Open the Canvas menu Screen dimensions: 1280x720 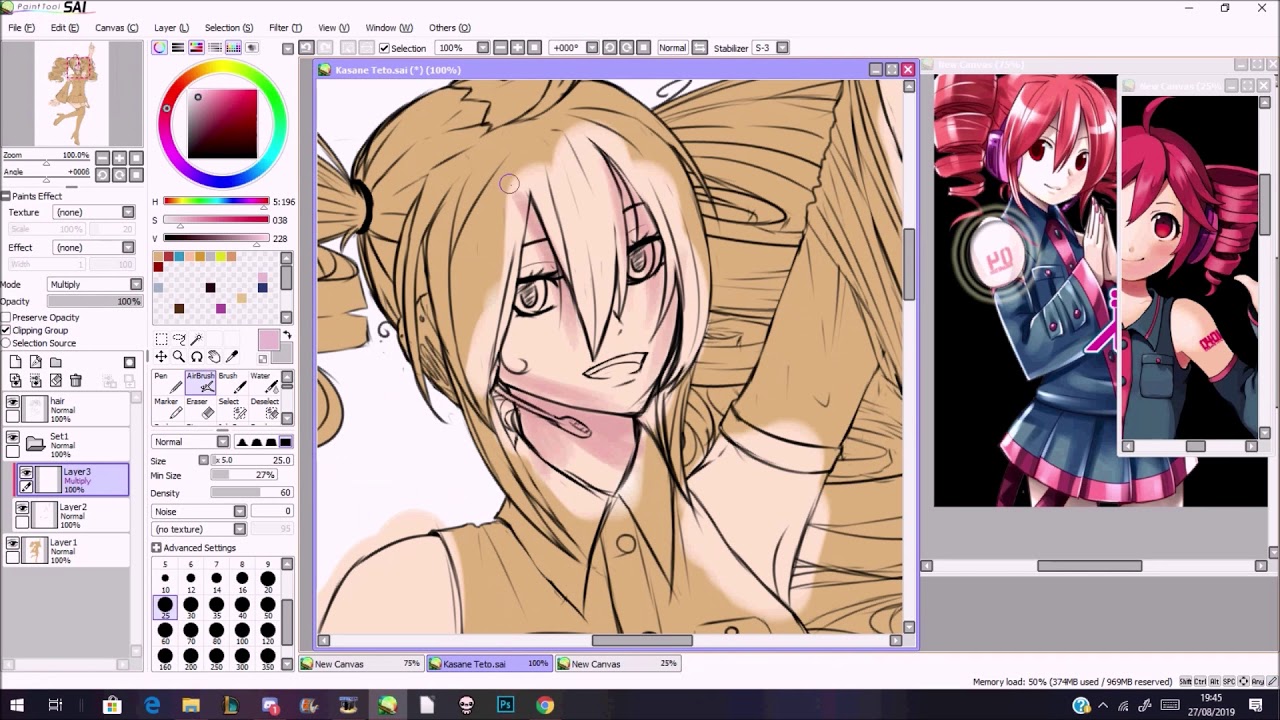[x=116, y=28]
